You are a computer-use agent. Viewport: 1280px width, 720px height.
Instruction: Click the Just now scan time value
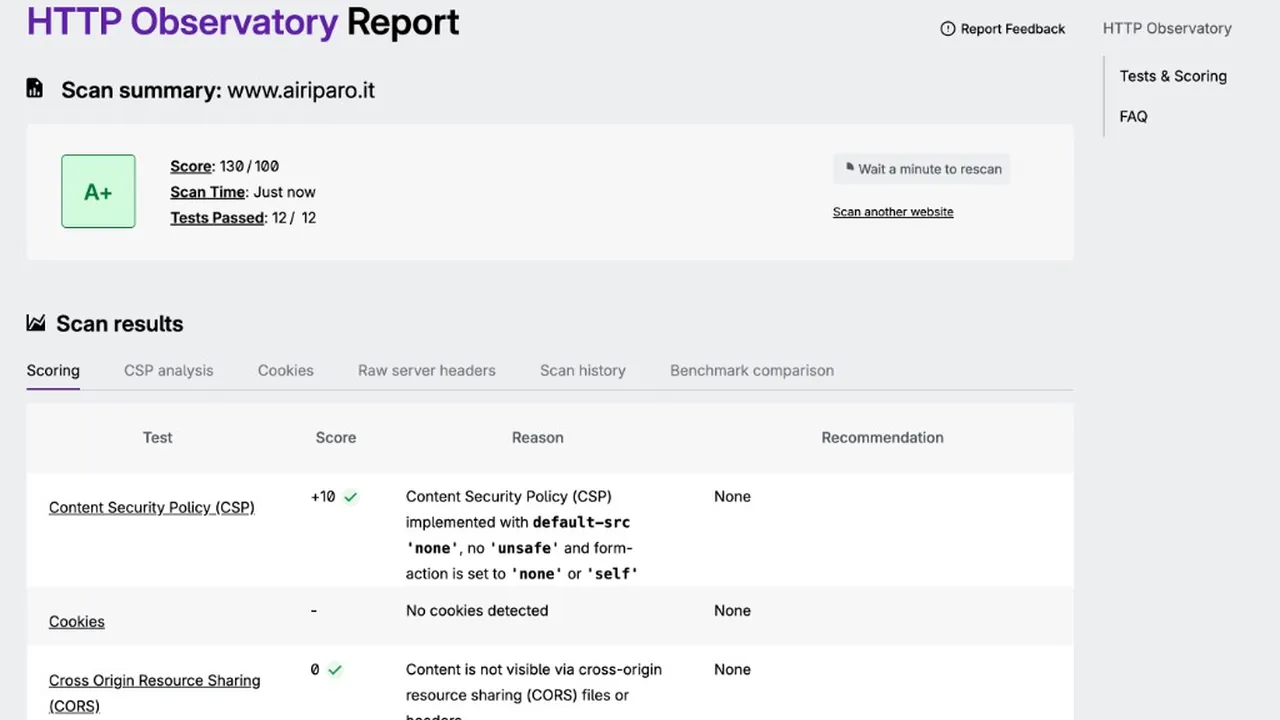[x=283, y=192]
